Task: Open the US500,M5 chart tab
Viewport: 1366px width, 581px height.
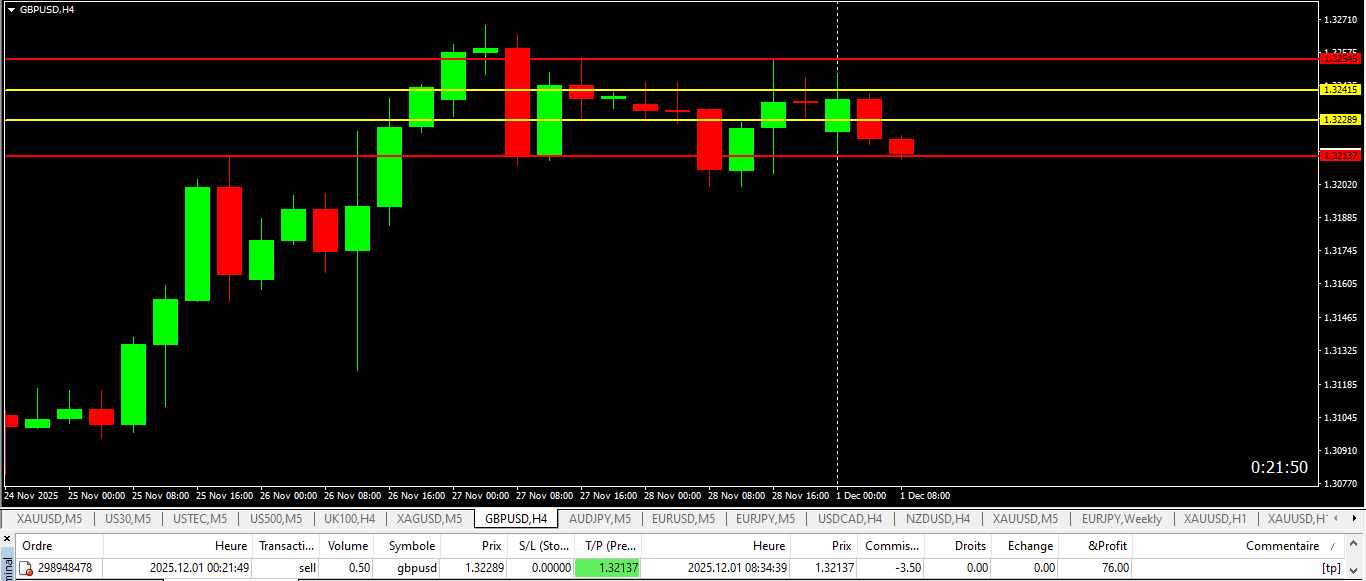Action: coord(275,519)
